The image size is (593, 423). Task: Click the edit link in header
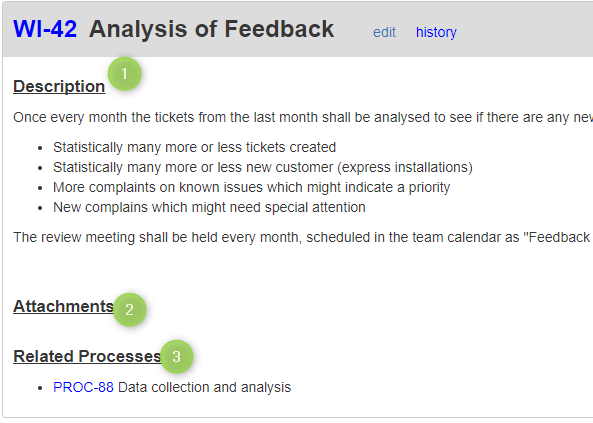pyautogui.click(x=384, y=32)
